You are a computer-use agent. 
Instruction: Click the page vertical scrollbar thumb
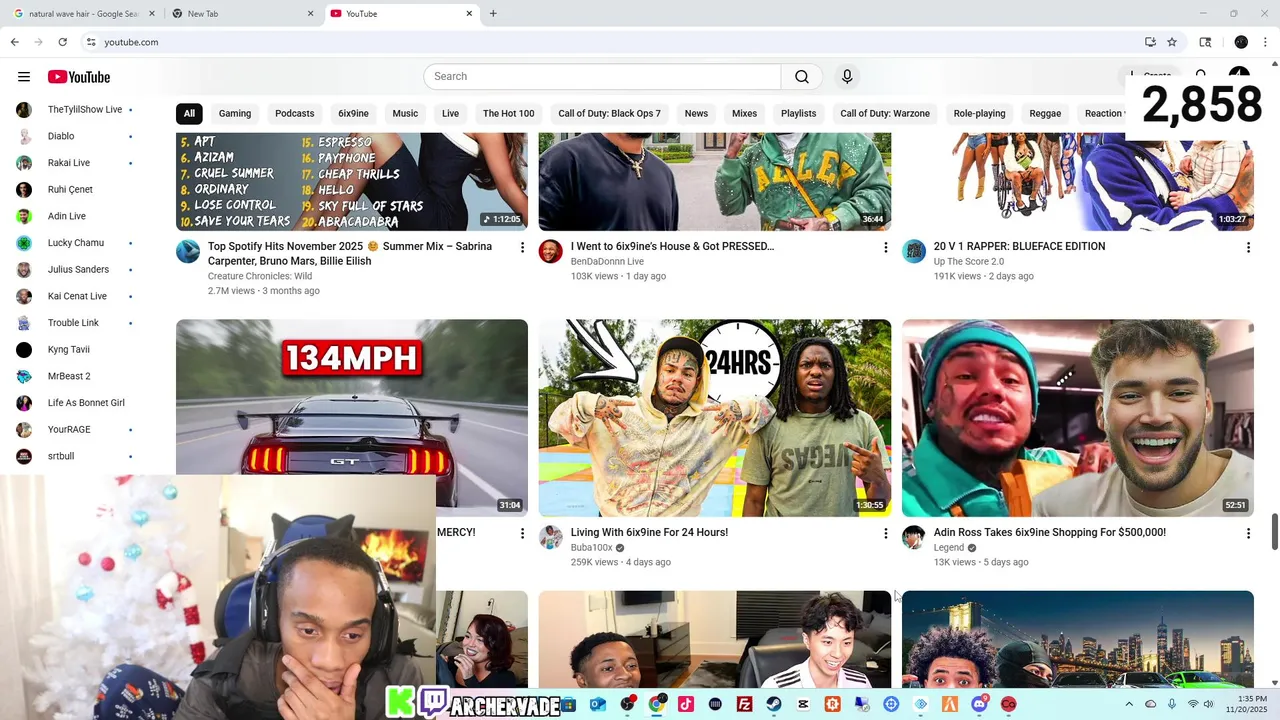coord(1274,532)
